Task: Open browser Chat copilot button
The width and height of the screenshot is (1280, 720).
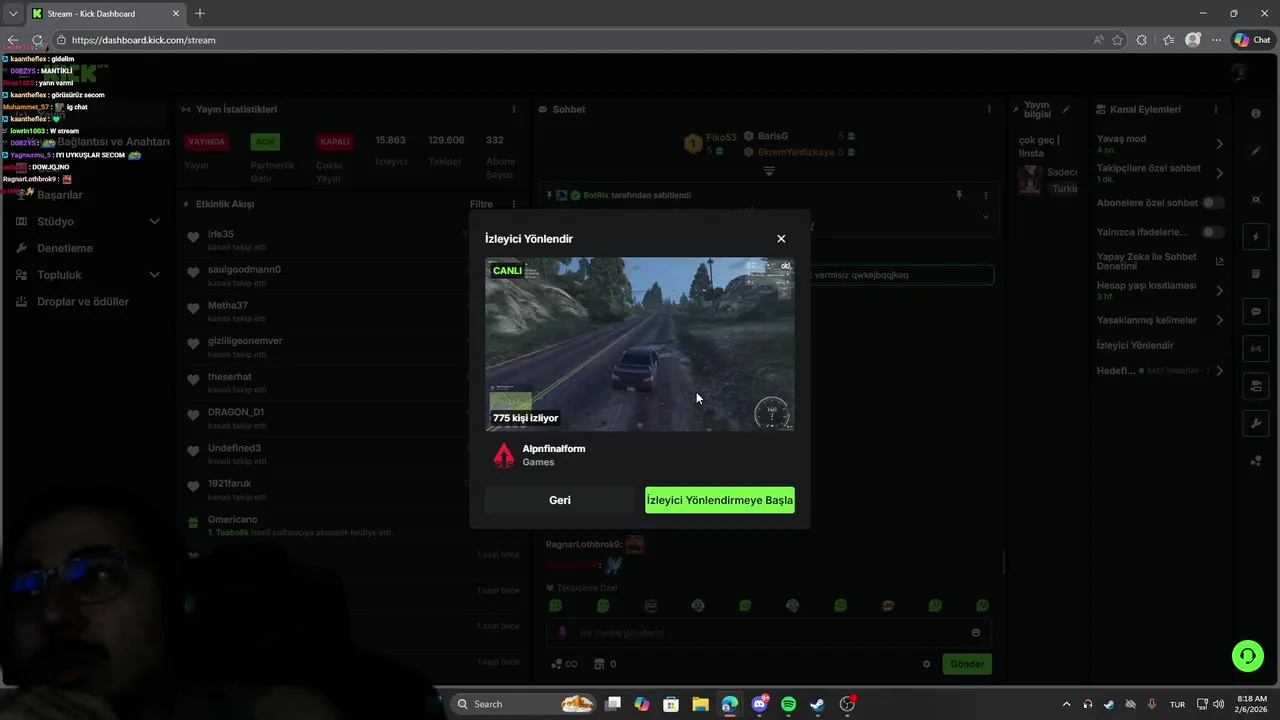Action: (1252, 40)
